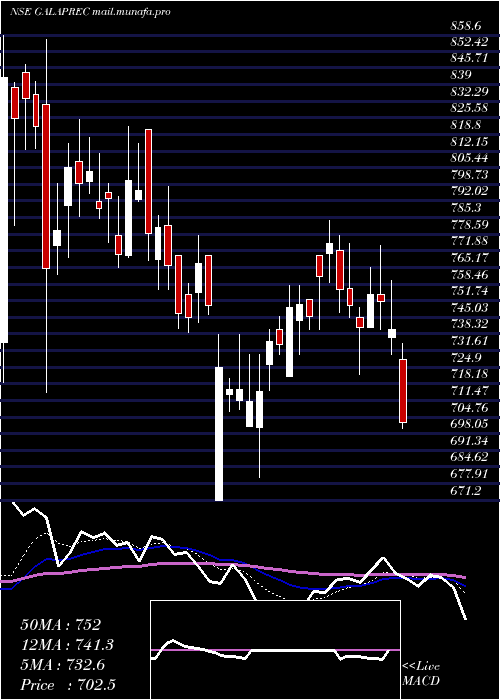This screenshot has height=700, width=500.
Task: Click the 825.58 price axis label
Action: click(x=470, y=108)
